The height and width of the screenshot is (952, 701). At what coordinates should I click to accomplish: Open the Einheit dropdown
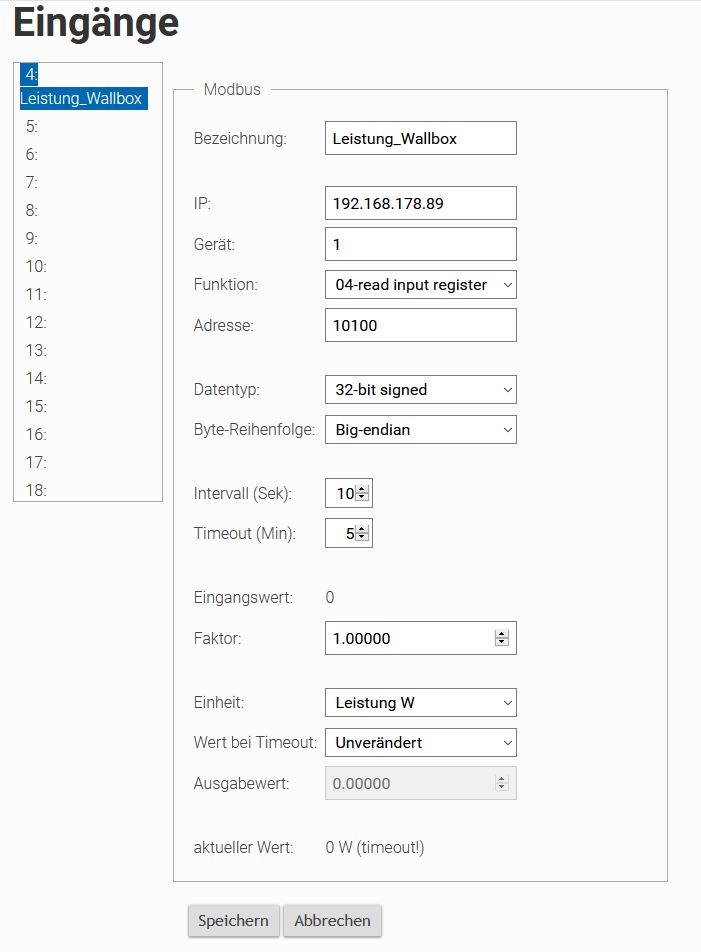(420, 703)
